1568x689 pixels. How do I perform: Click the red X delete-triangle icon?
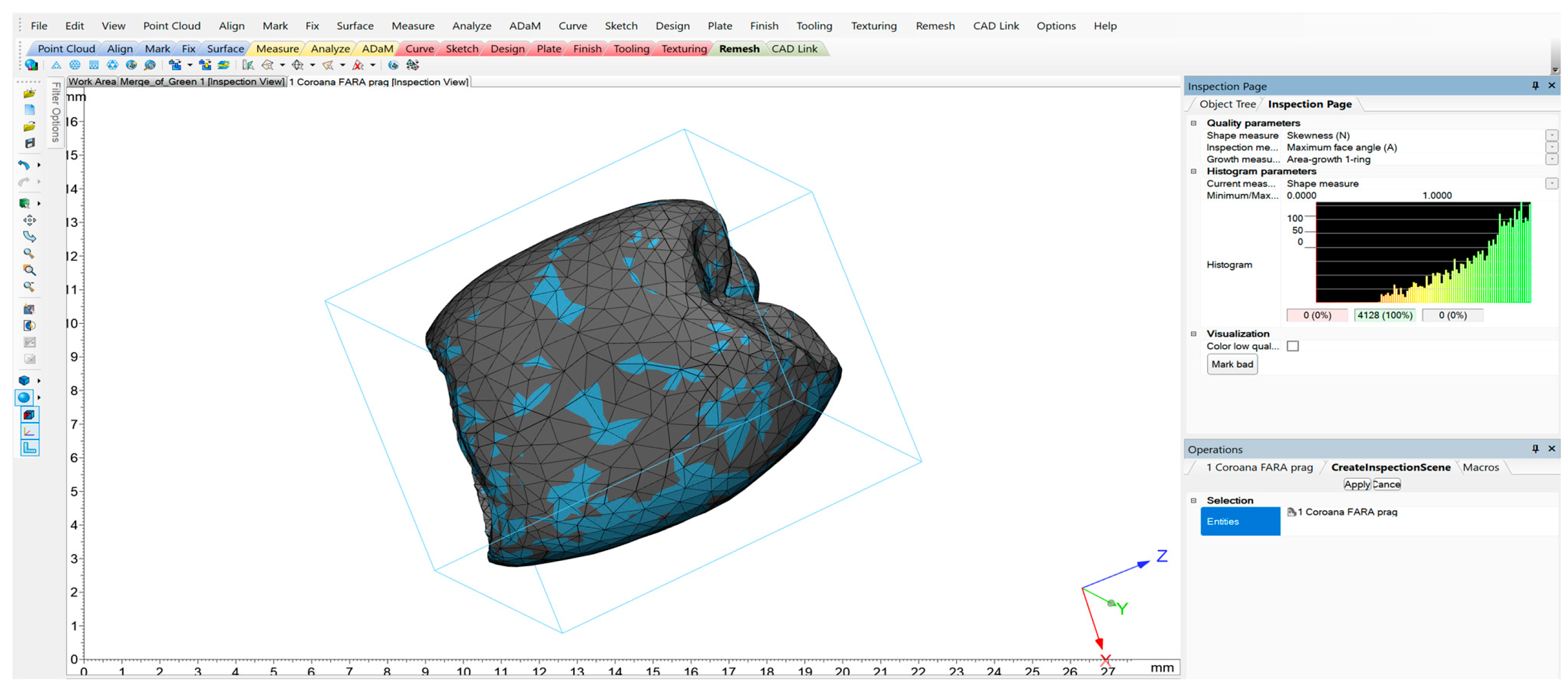[x=358, y=65]
